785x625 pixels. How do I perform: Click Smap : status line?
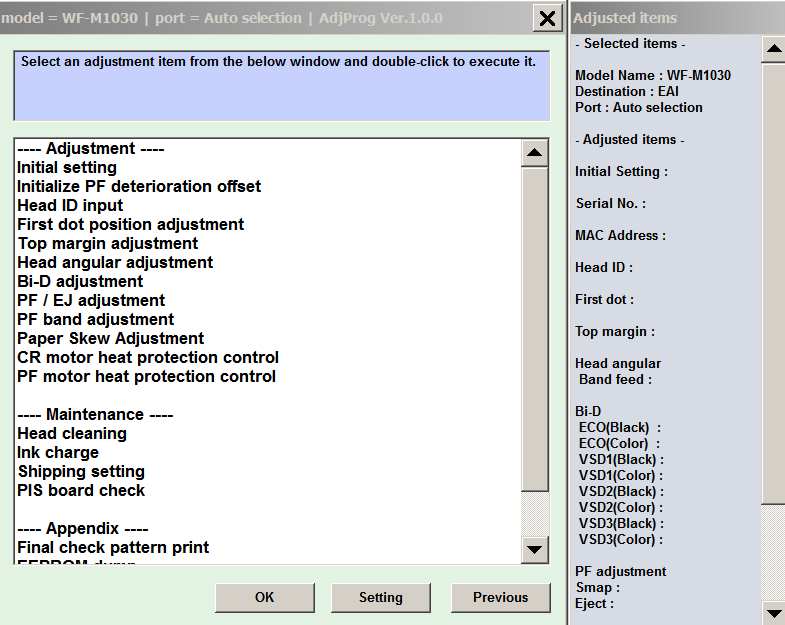pyautogui.click(x=598, y=588)
